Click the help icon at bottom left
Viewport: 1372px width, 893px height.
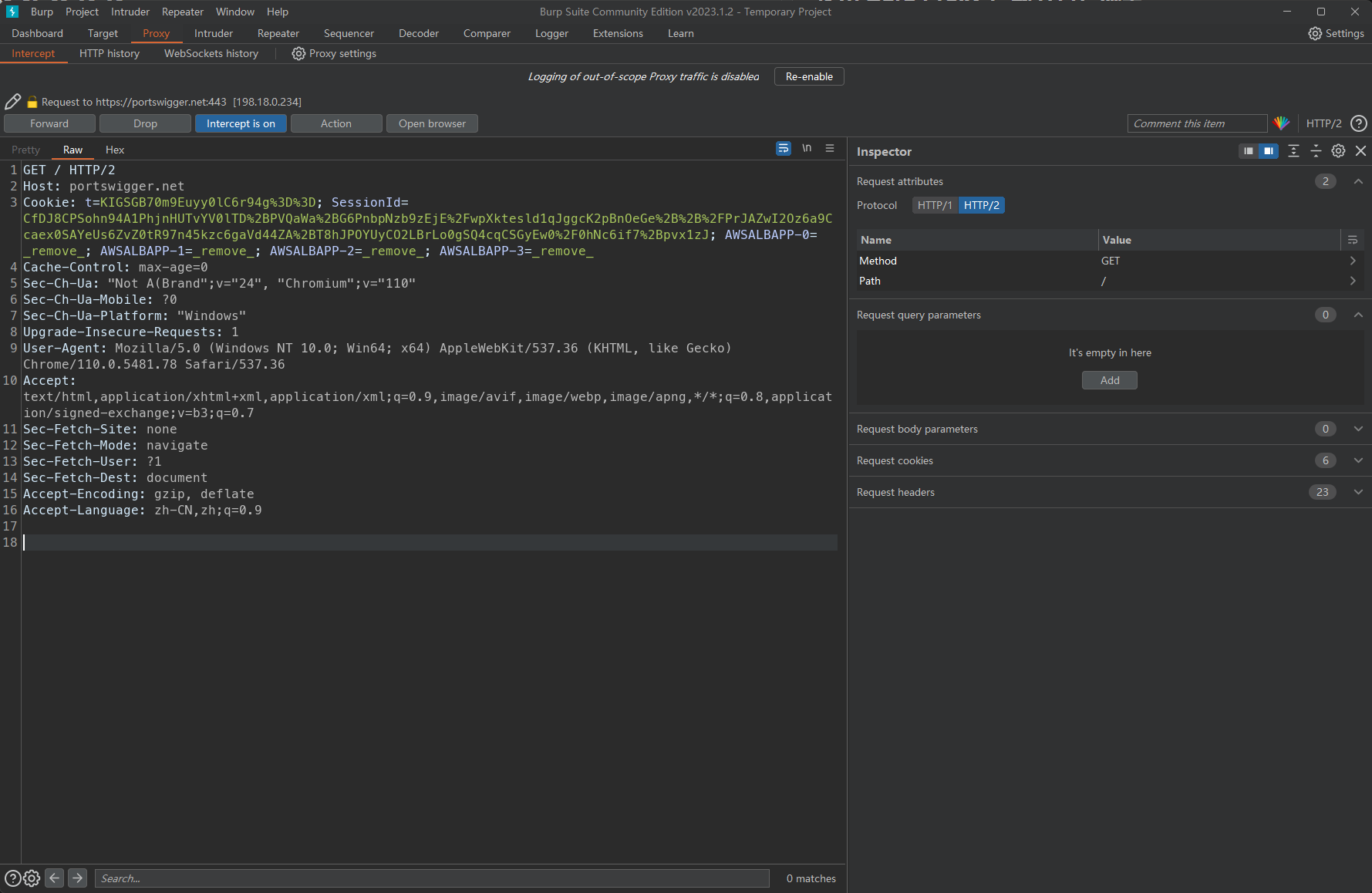[13, 878]
